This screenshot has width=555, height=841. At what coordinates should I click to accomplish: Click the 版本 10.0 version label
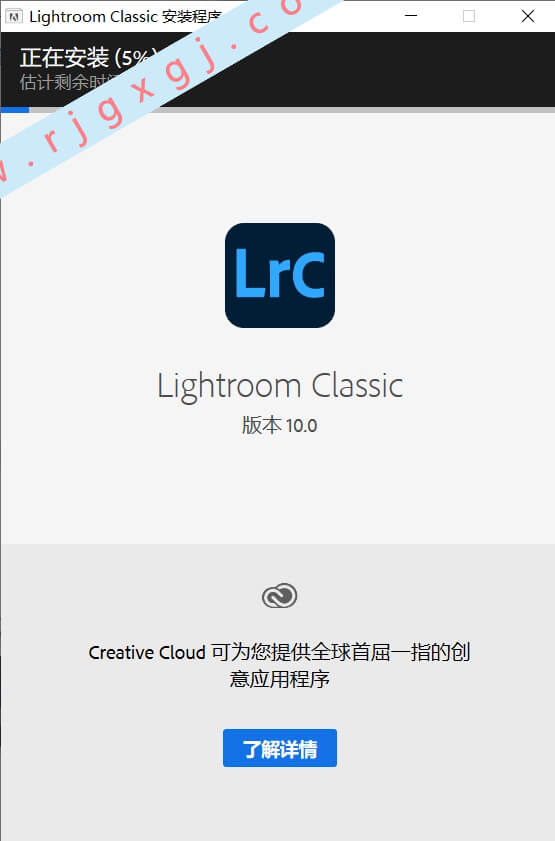click(x=279, y=425)
